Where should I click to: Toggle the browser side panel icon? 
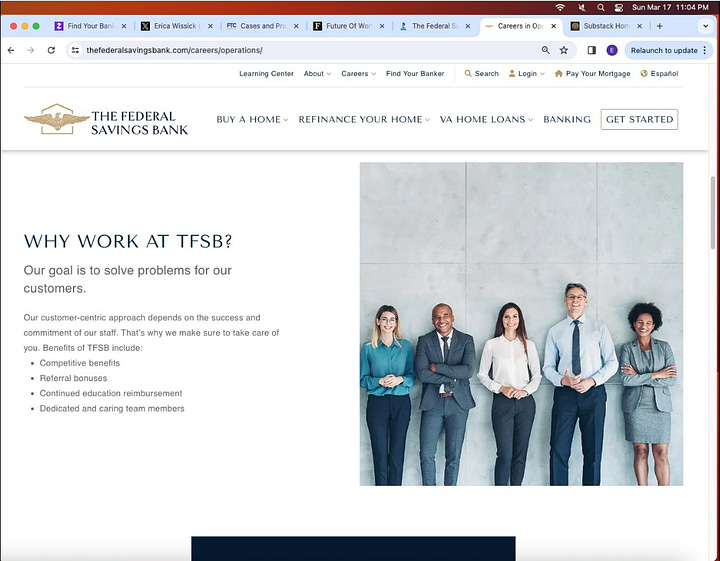tap(591, 50)
